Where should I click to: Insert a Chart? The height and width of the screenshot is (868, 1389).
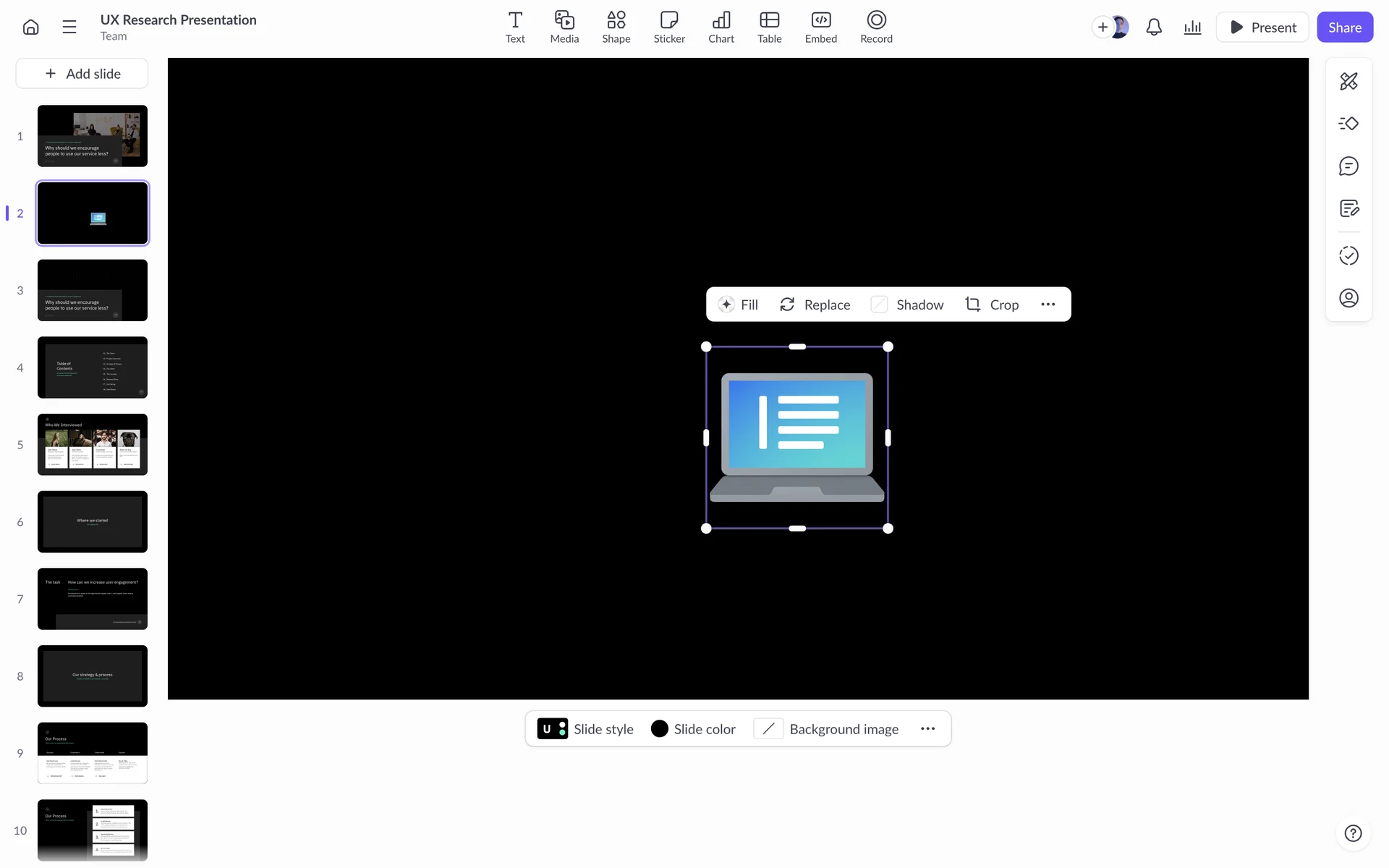tap(721, 27)
